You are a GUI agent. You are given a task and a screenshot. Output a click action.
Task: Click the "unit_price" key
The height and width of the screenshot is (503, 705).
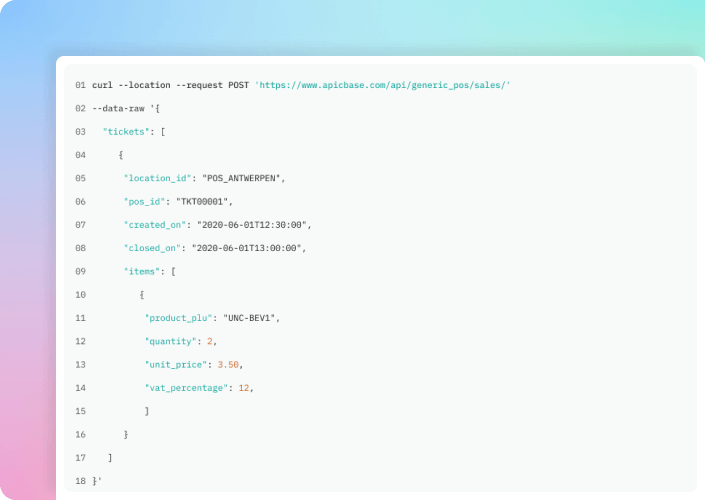[x=176, y=365]
